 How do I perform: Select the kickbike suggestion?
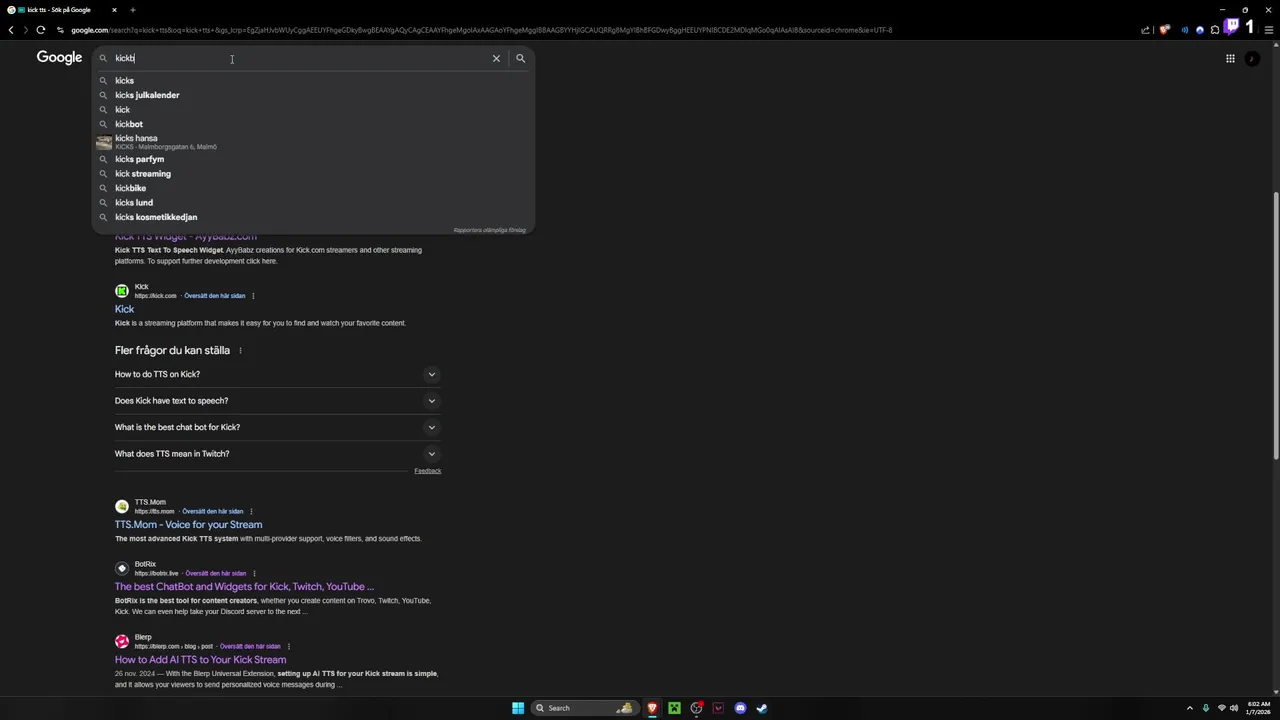pos(313,188)
